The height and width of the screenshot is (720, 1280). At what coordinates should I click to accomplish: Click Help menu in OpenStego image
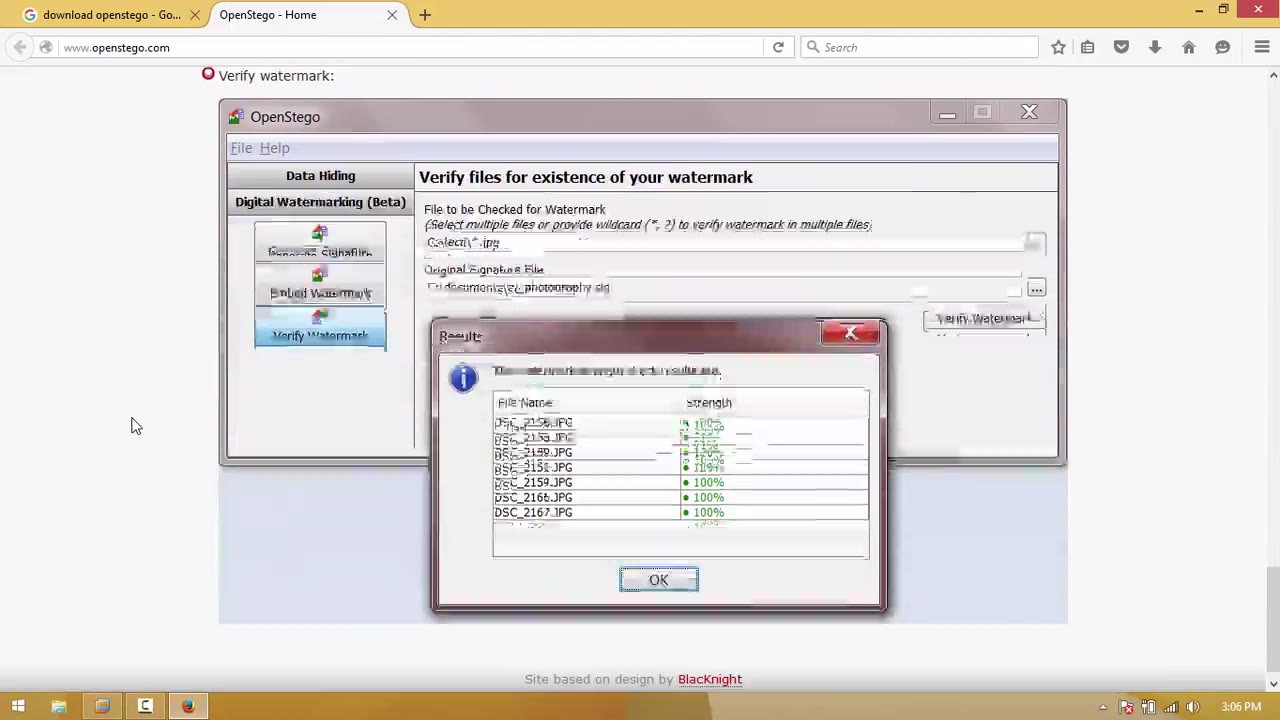tap(274, 148)
